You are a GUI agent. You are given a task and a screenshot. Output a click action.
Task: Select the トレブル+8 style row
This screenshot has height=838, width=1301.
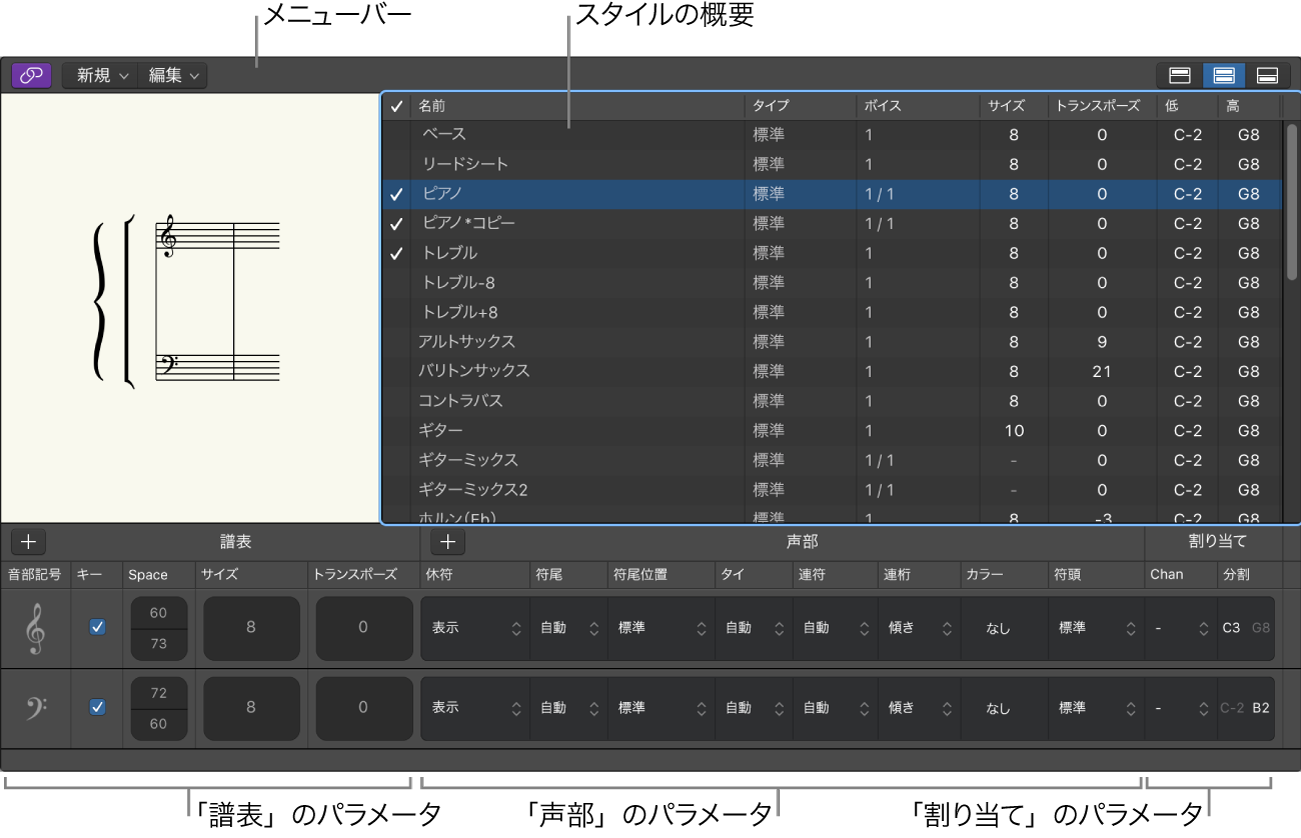pos(832,312)
